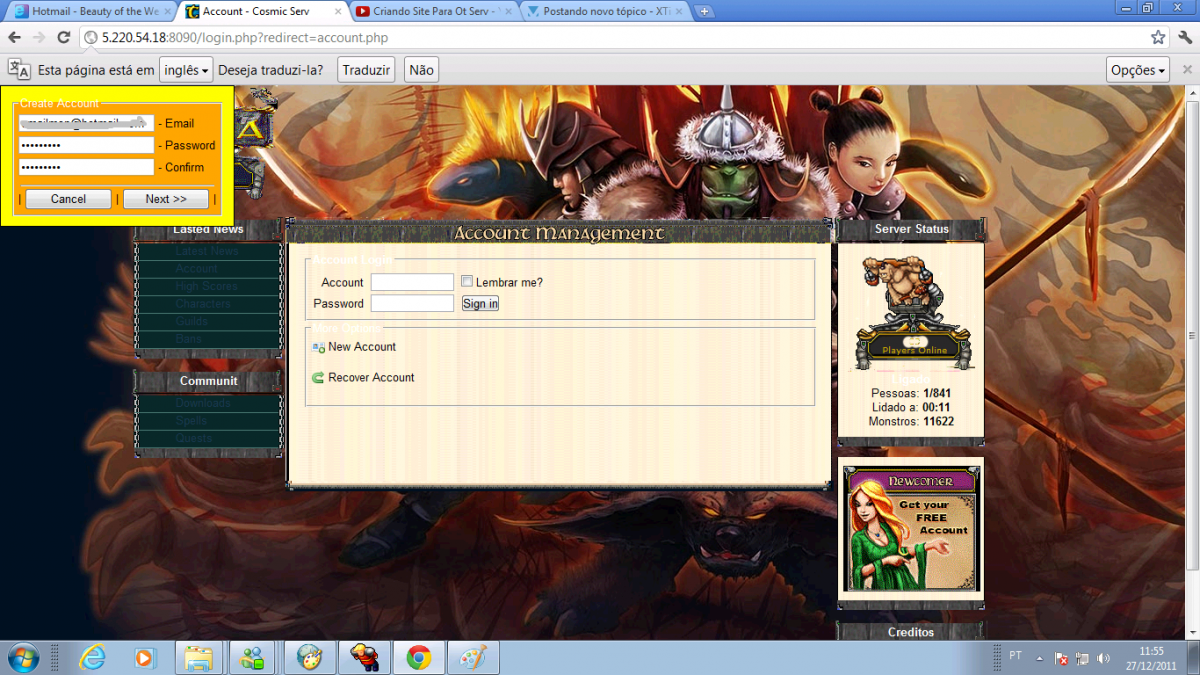Open the inglês language dropdown

tap(186, 70)
